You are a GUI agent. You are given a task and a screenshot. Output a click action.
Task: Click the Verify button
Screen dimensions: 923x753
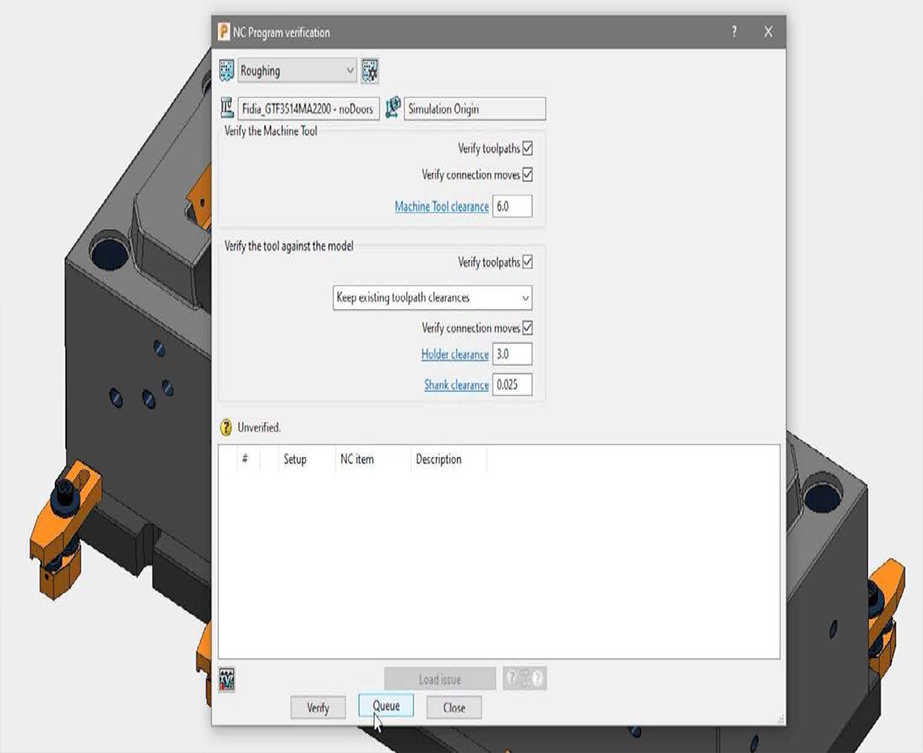[x=318, y=708]
